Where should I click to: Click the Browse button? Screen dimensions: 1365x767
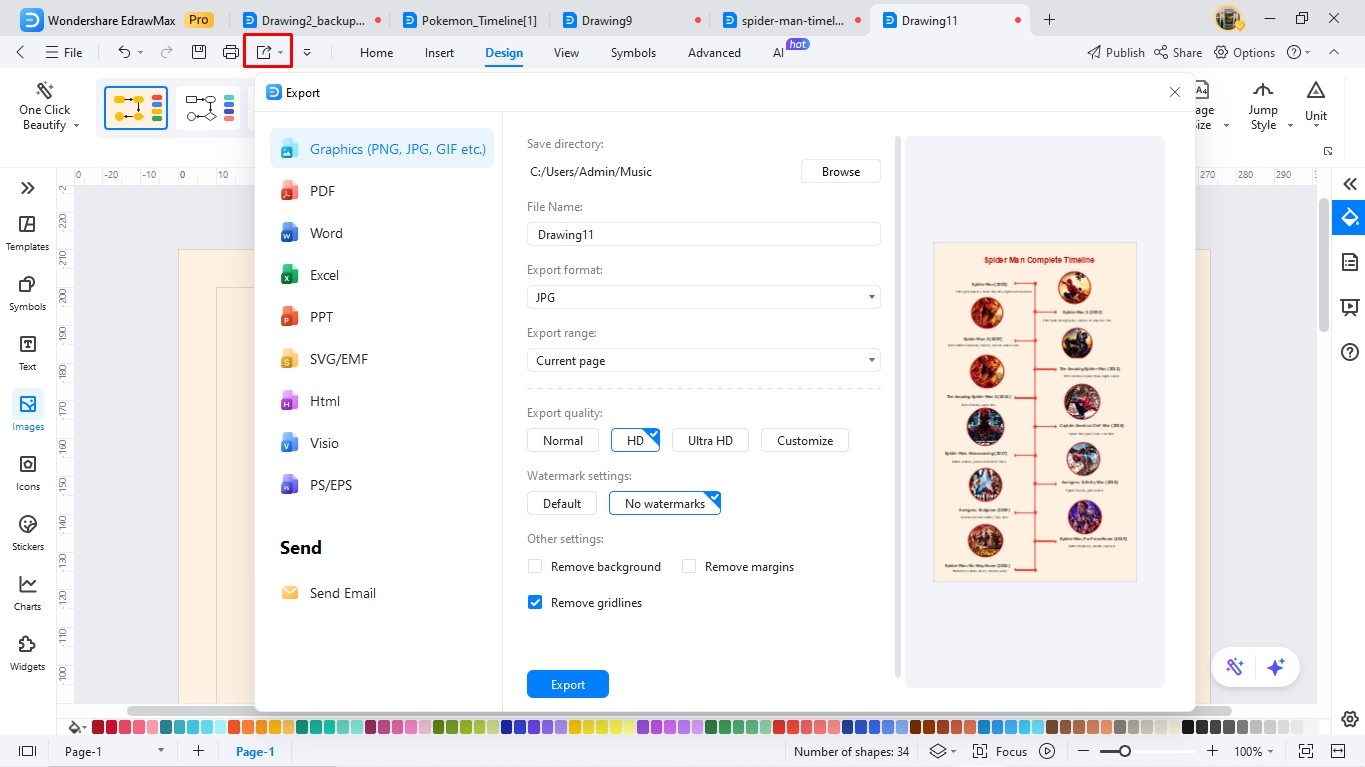pyautogui.click(x=841, y=171)
